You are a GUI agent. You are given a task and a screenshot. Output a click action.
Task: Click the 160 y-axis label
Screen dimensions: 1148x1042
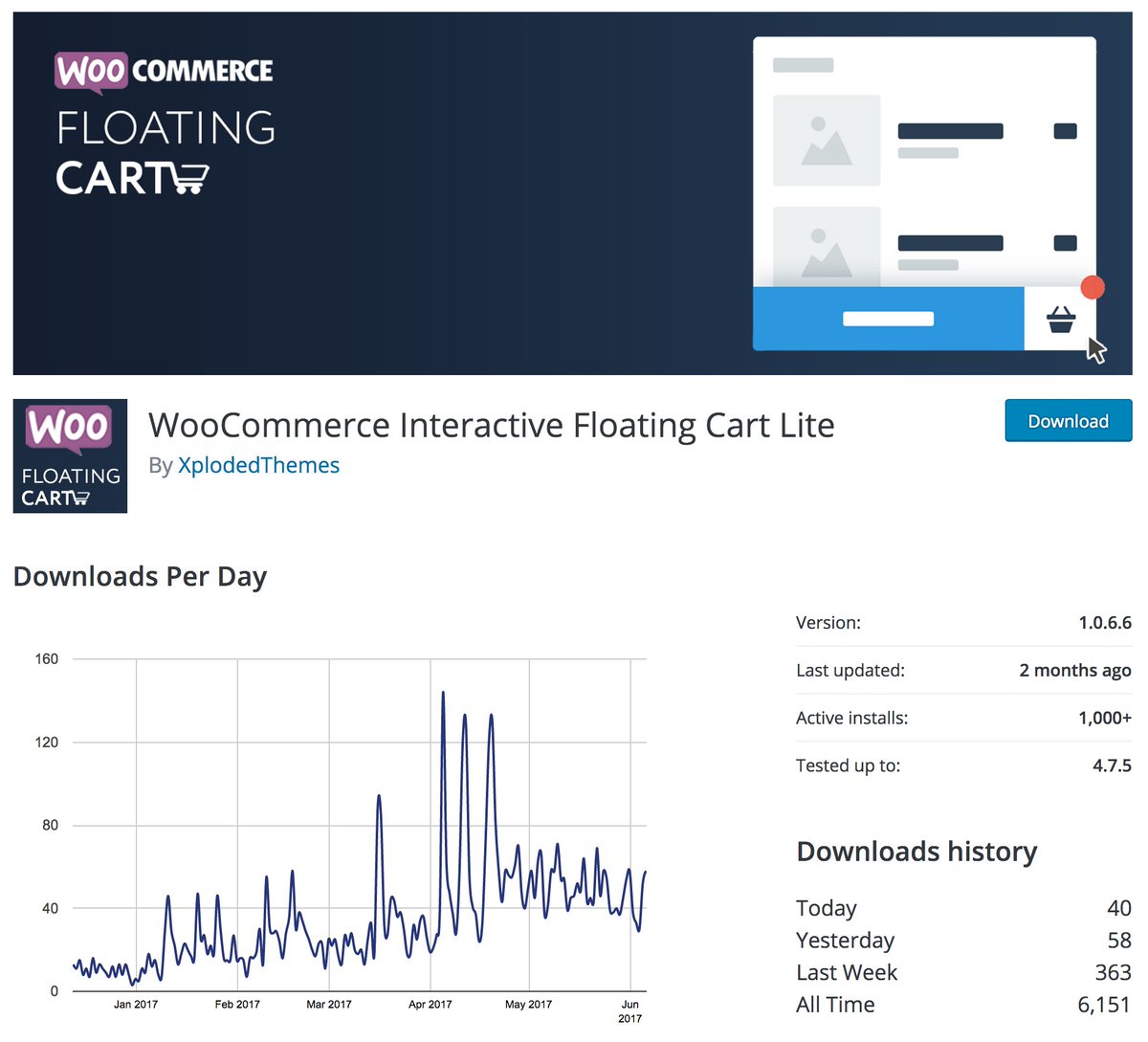(47, 659)
